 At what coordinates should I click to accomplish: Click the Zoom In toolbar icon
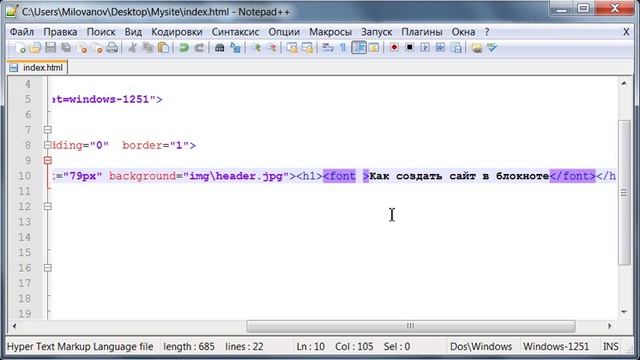click(256, 48)
